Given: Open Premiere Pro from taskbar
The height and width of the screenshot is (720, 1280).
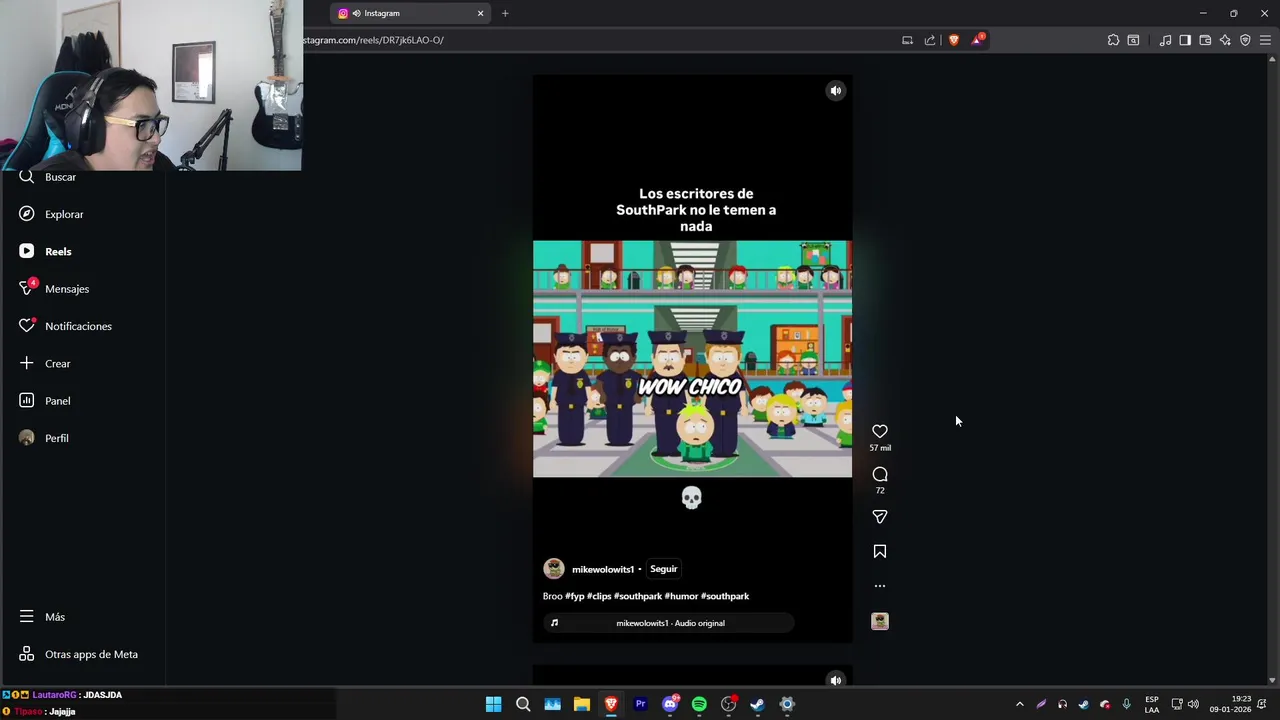Looking at the screenshot, I should tap(641, 704).
